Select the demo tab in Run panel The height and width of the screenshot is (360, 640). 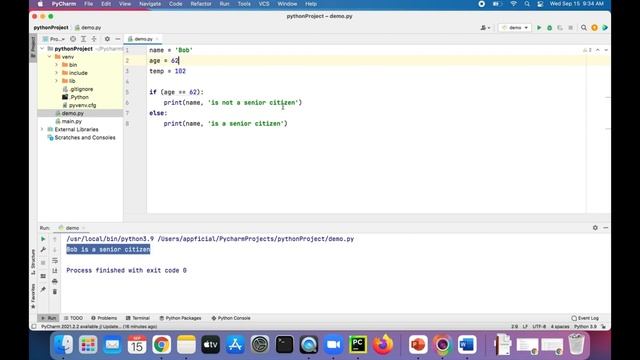click(x=71, y=228)
